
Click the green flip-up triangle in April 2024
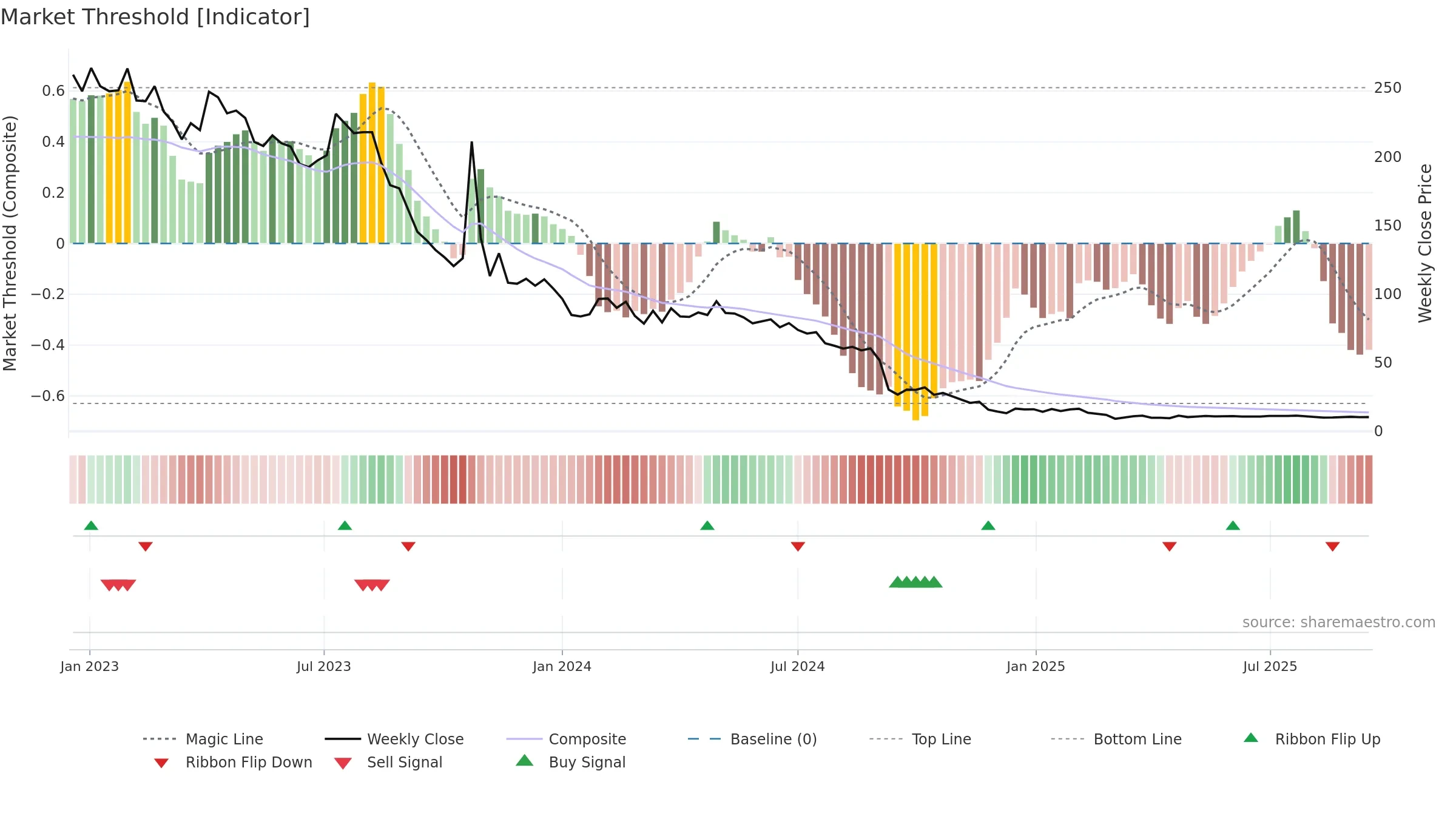[707, 525]
